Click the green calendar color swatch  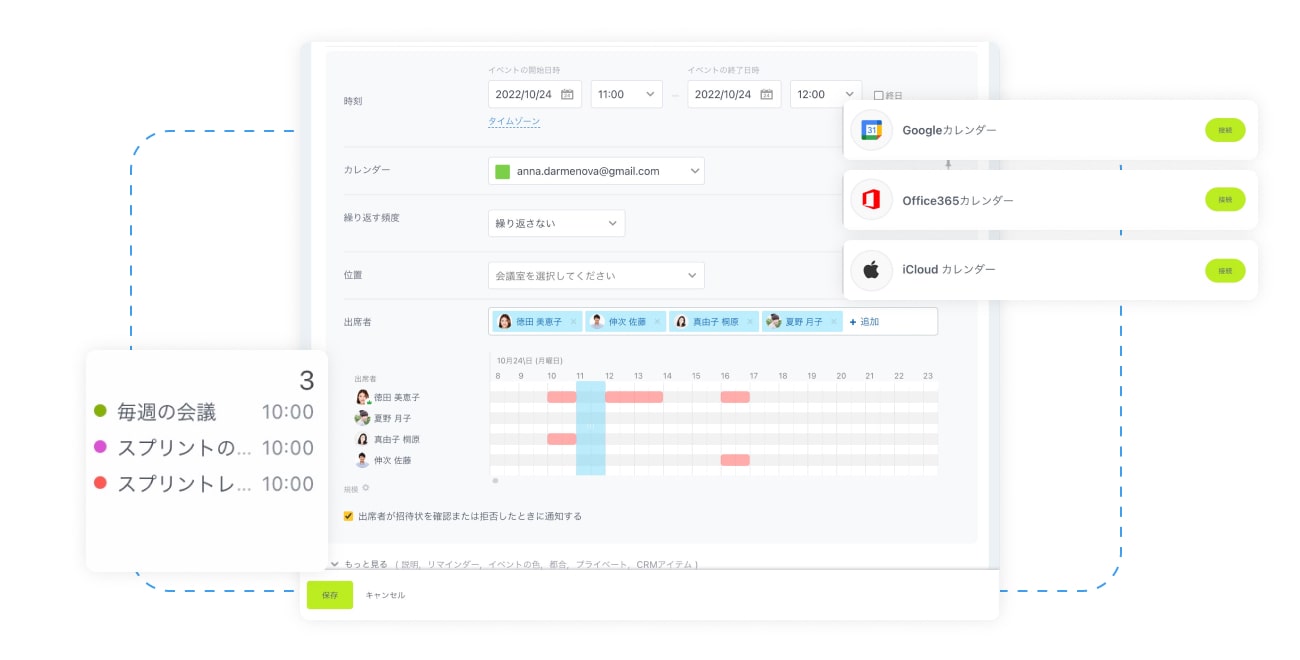(503, 171)
